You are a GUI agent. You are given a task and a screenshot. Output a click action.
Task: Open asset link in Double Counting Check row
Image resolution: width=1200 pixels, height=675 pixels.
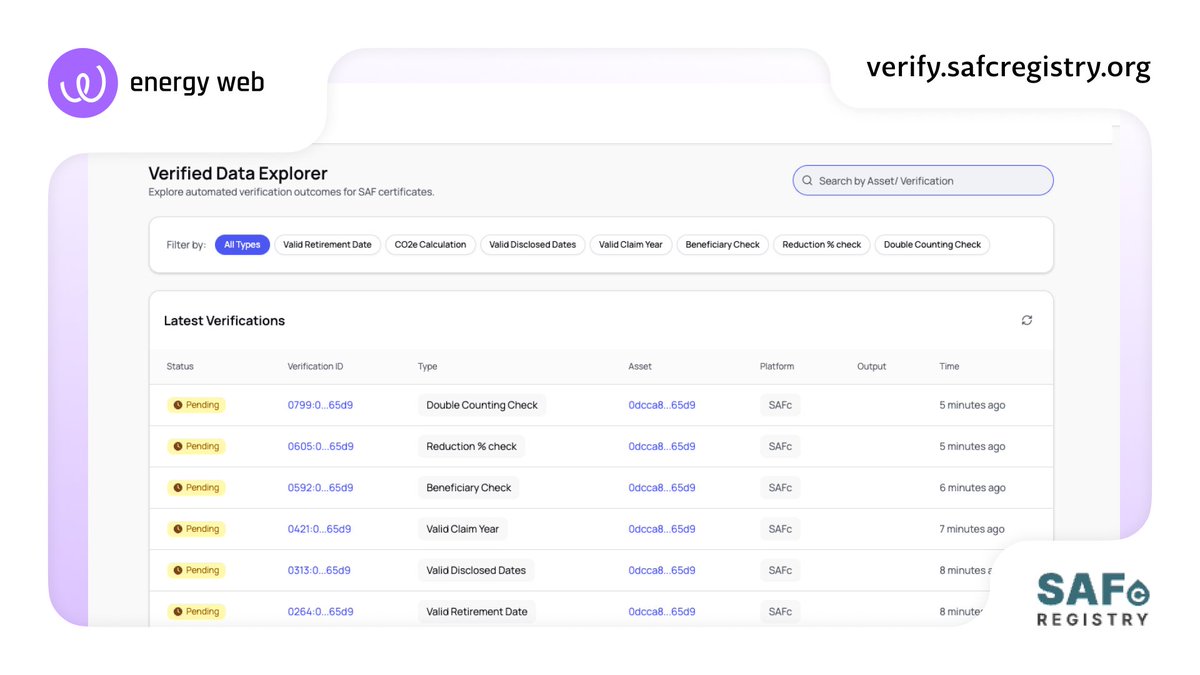click(x=662, y=405)
